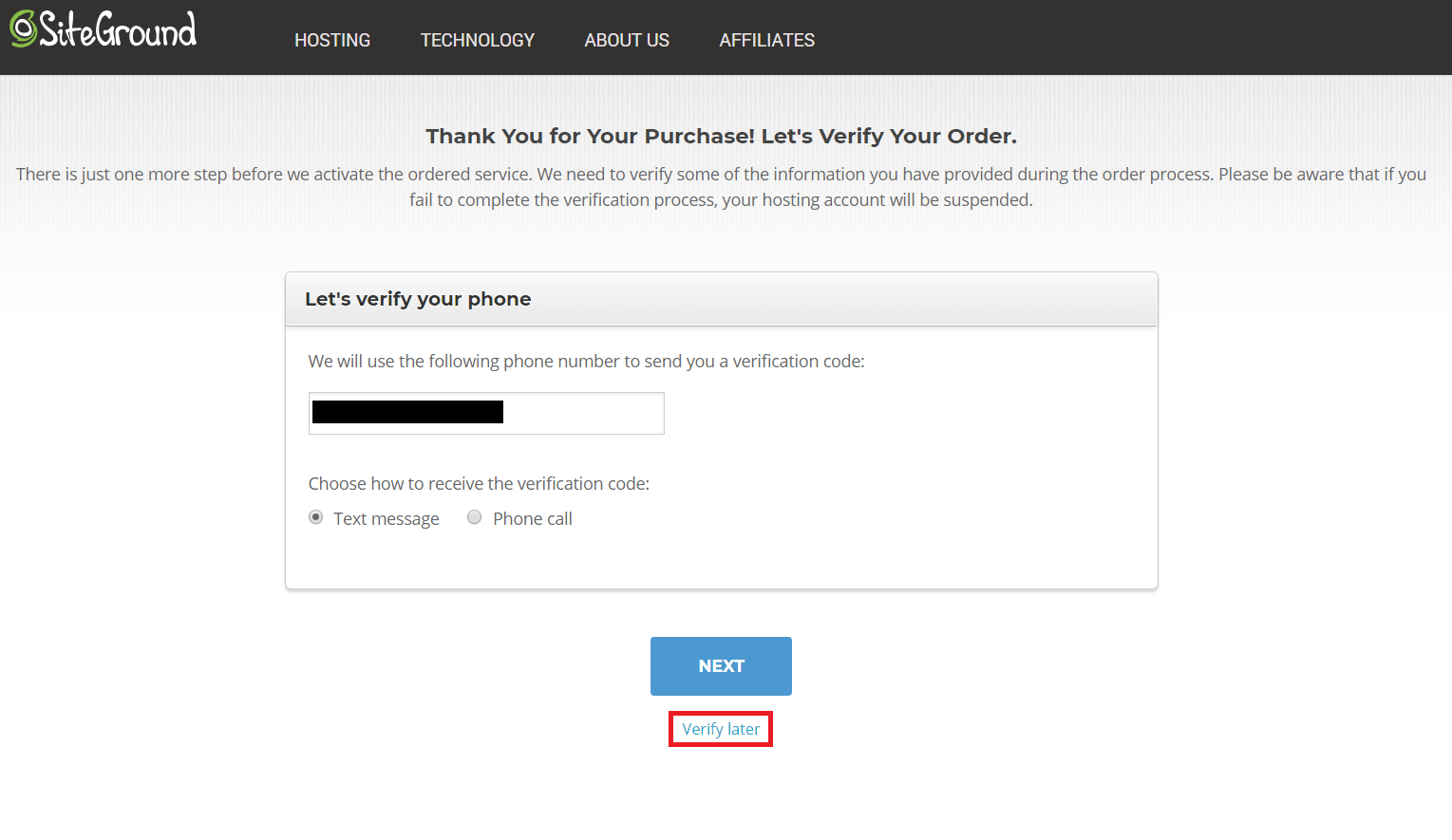Click the 'Phone call' option label
Image resolution: width=1452 pixels, height=840 pixels.
(533, 518)
